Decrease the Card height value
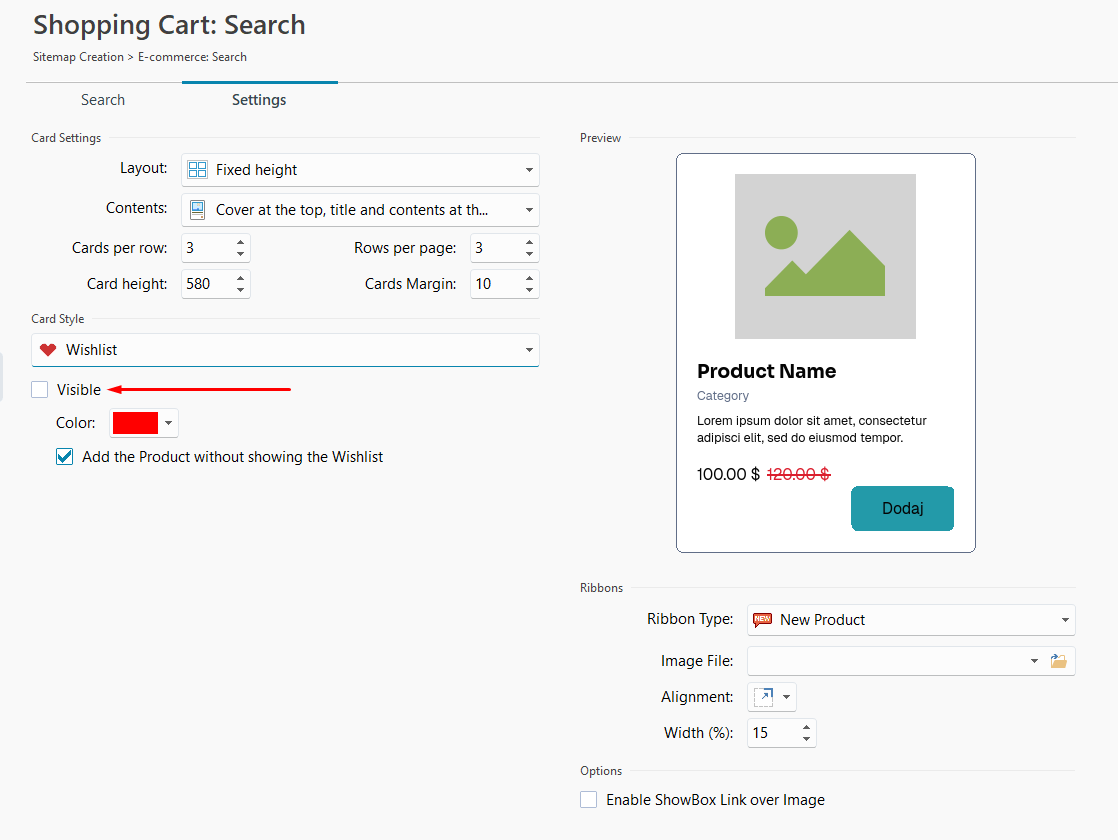 point(240,290)
